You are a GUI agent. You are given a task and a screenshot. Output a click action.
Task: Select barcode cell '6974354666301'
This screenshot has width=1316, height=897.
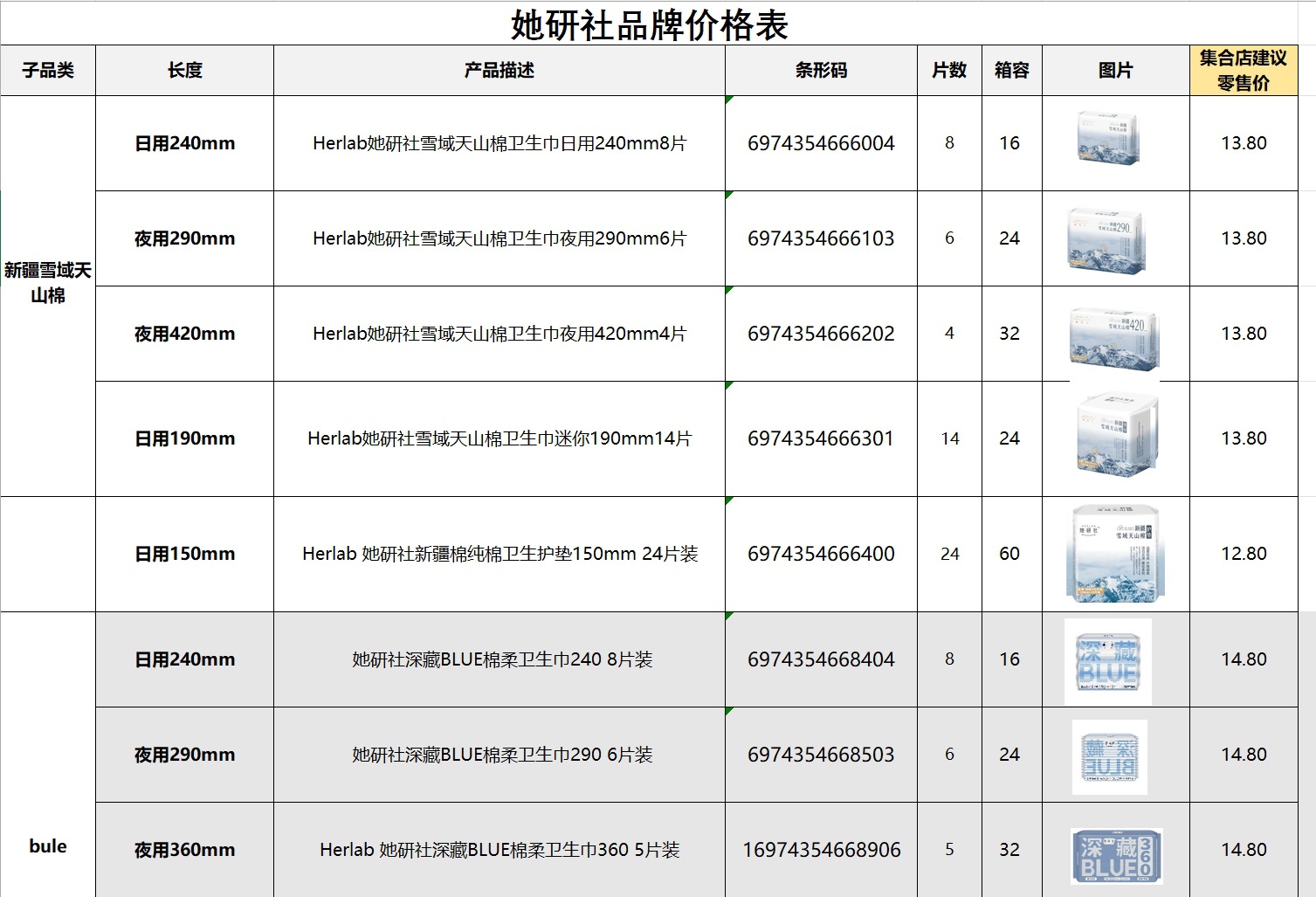click(821, 438)
